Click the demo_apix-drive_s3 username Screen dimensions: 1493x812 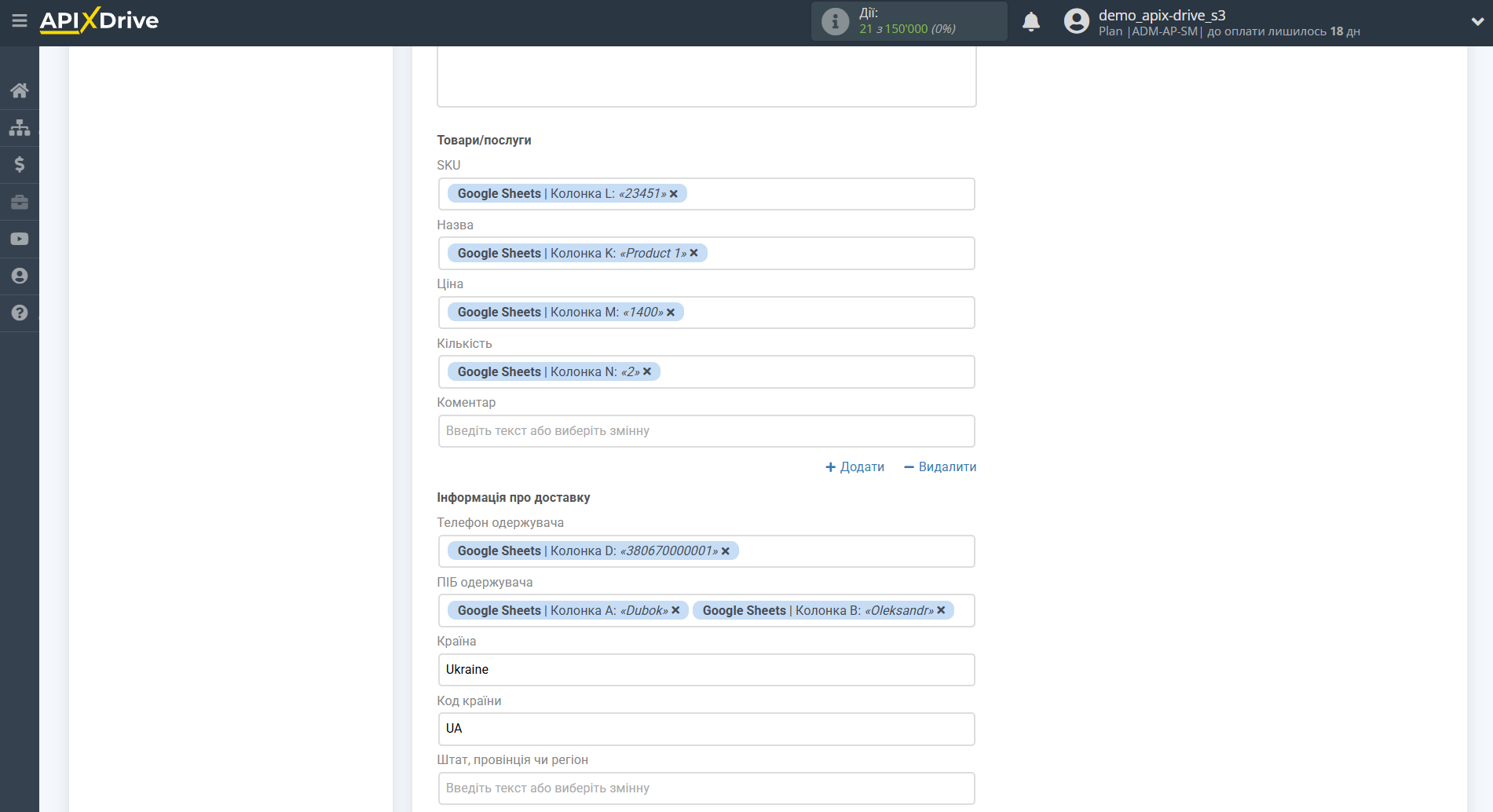click(1162, 15)
